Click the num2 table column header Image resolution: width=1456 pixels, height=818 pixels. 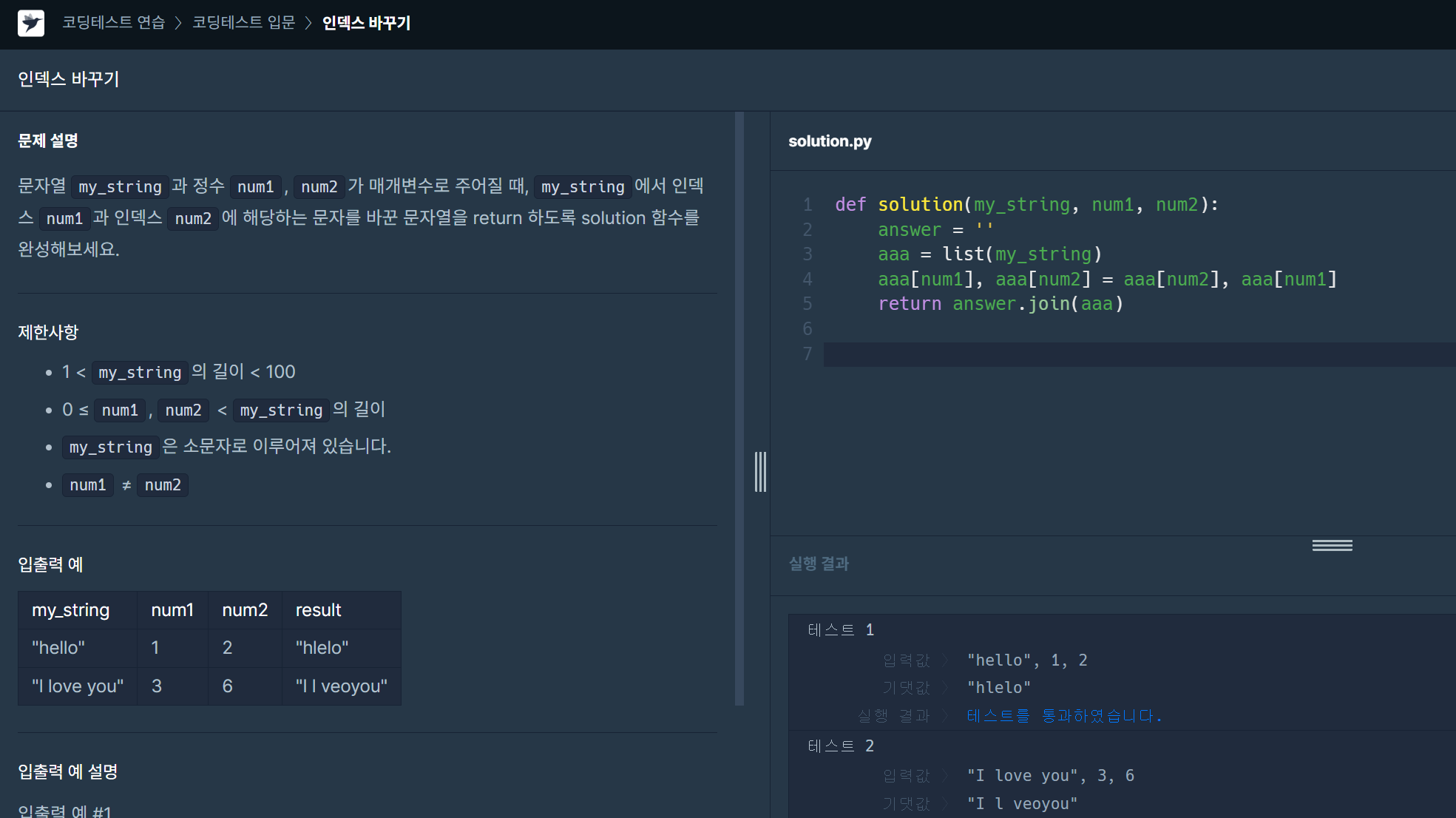pos(245,610)
